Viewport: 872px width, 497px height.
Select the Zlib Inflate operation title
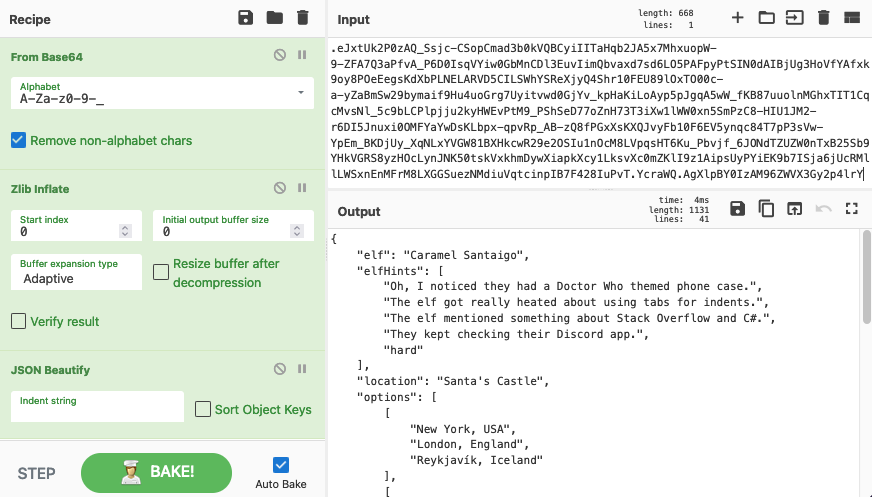pyautogui.click(x=40, y=189)
